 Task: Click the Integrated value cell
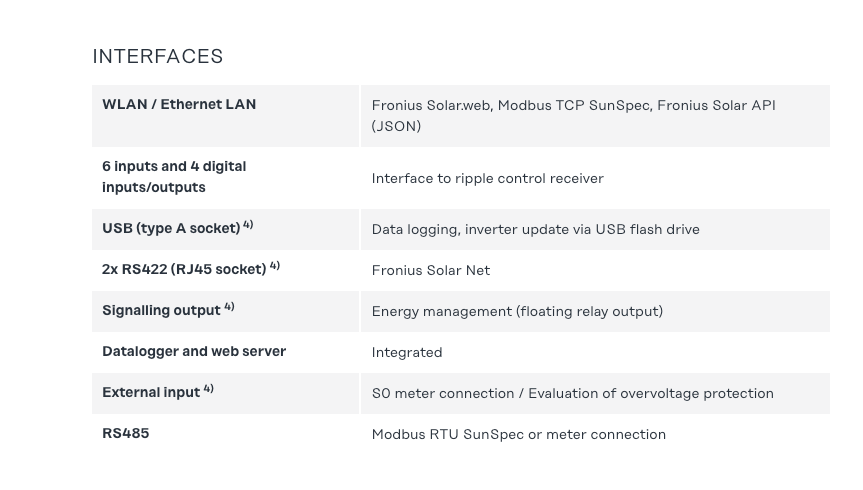click(407, 352)
